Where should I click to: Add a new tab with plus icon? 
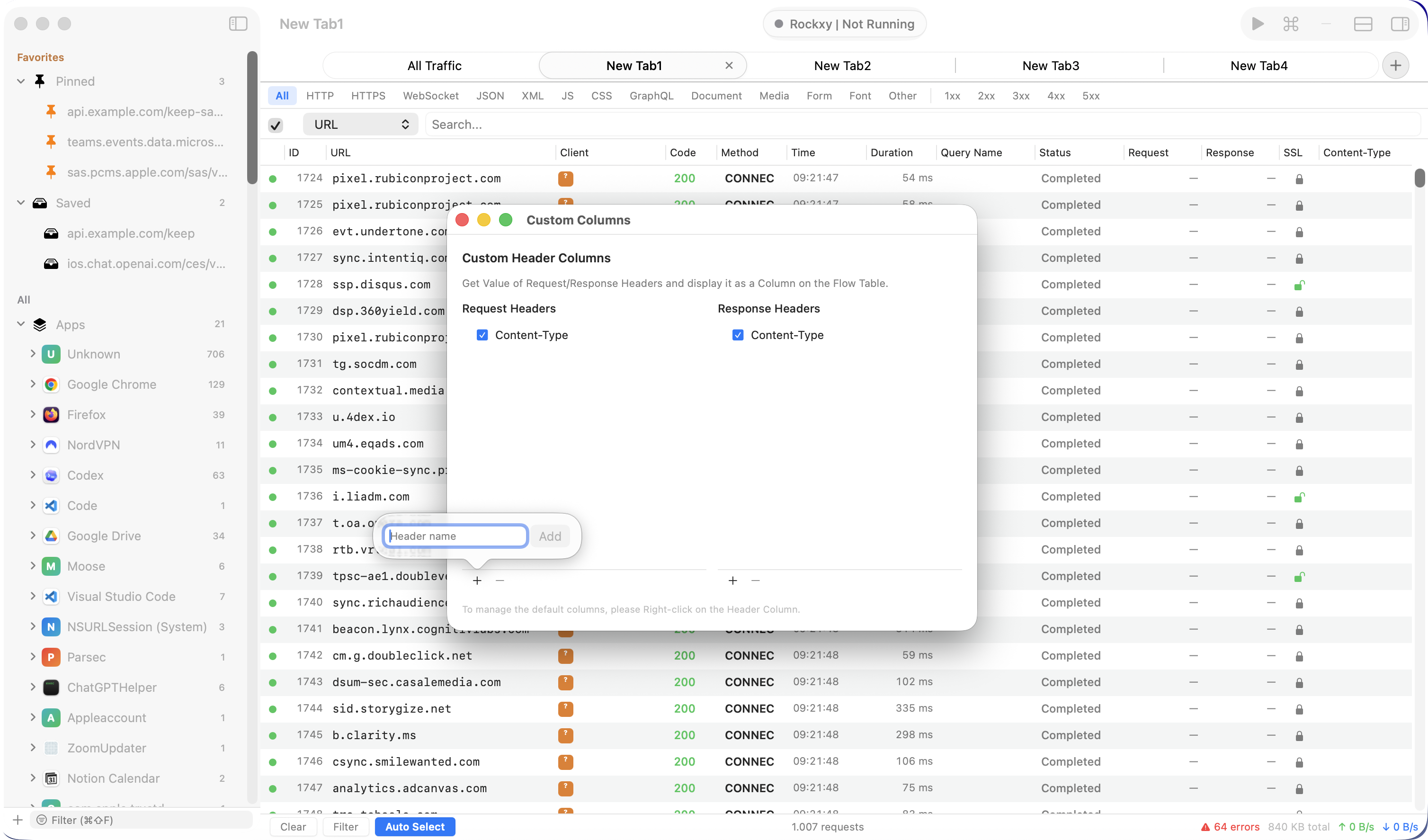1395,66
